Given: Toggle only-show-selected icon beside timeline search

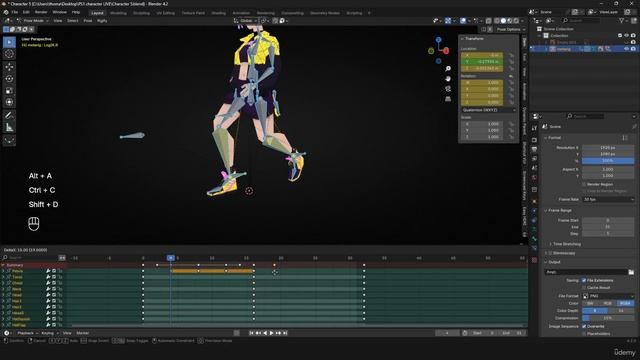Looking at the screenshot, I should click(x=62, y=258).
